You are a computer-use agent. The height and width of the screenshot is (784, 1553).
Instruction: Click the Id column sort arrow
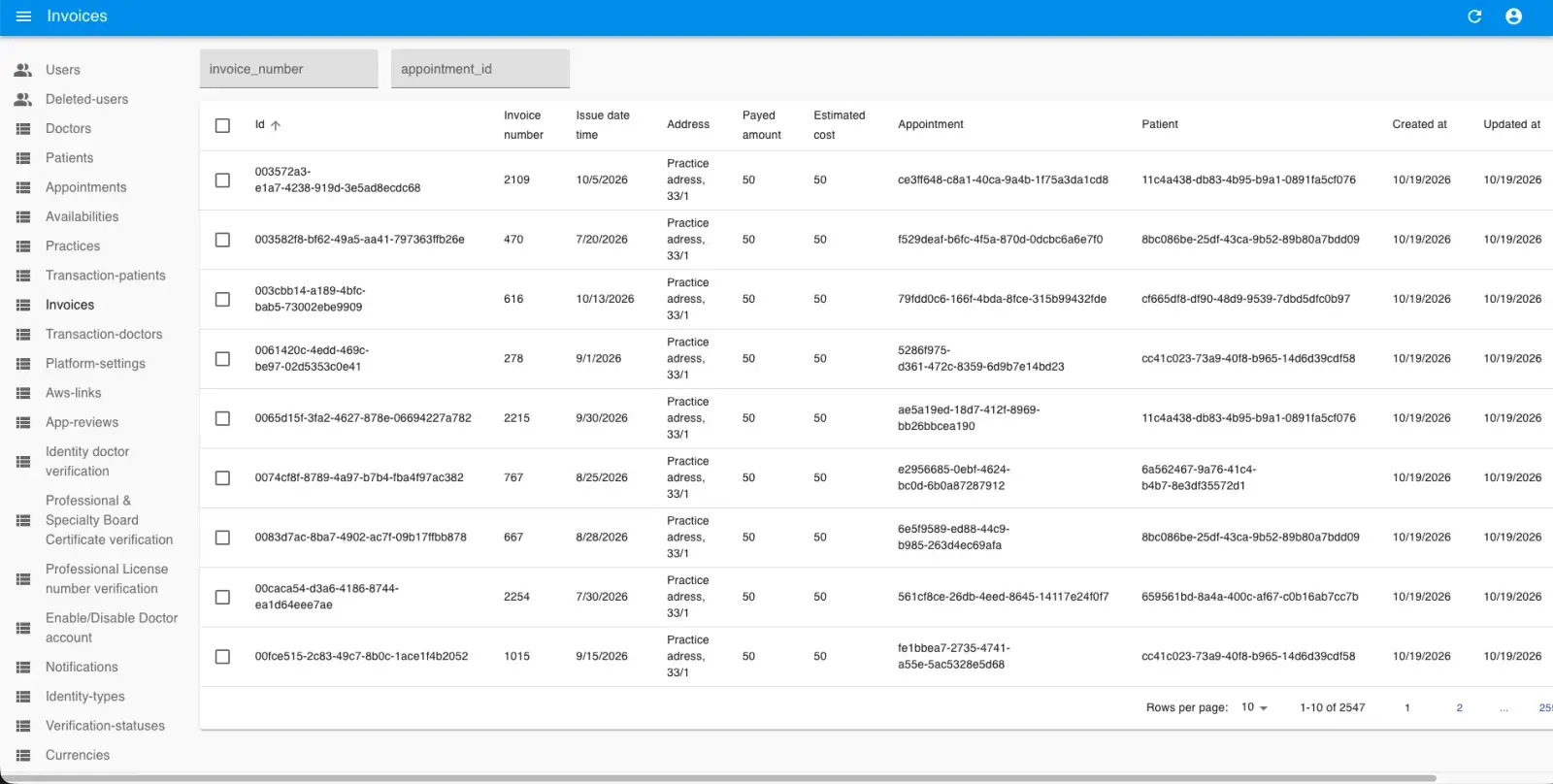coord(276,125)
